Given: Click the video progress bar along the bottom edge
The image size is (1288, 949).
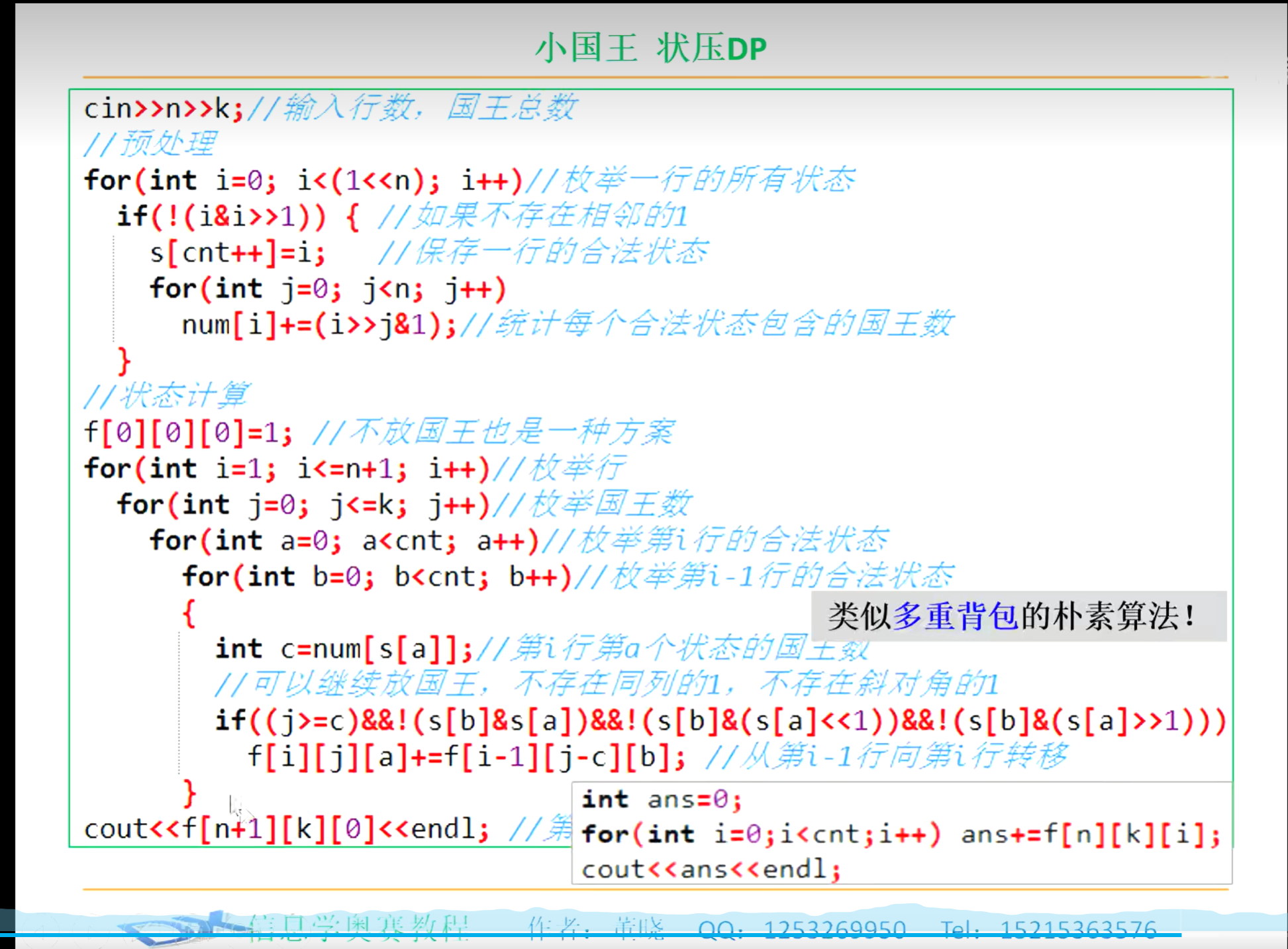Looking at the screenshot, I should point(591,935).
